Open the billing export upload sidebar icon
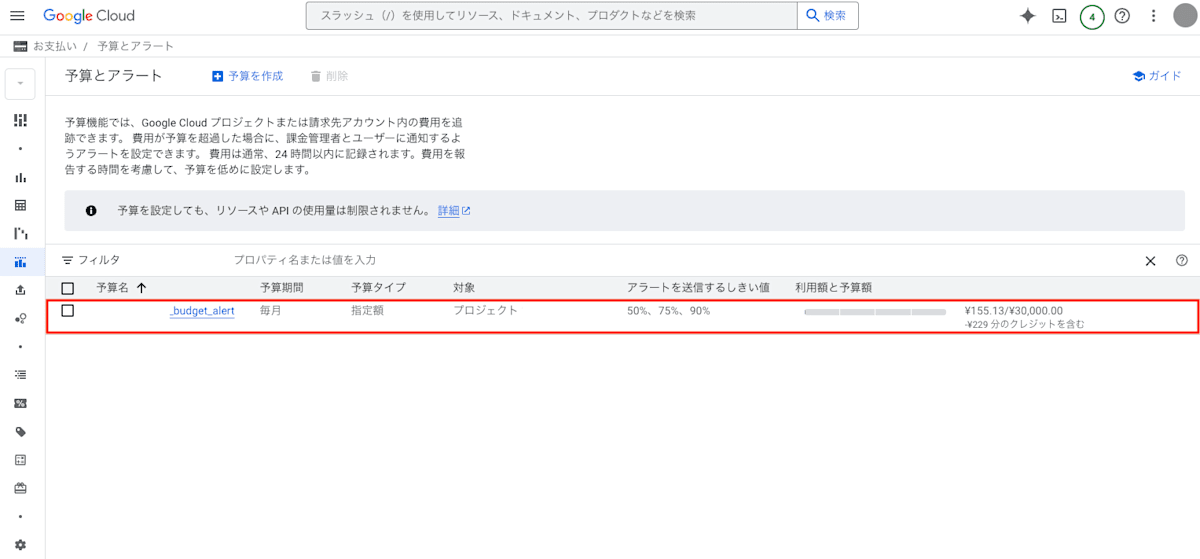Screen dimensions: 1200x559 tap(20, 290)
